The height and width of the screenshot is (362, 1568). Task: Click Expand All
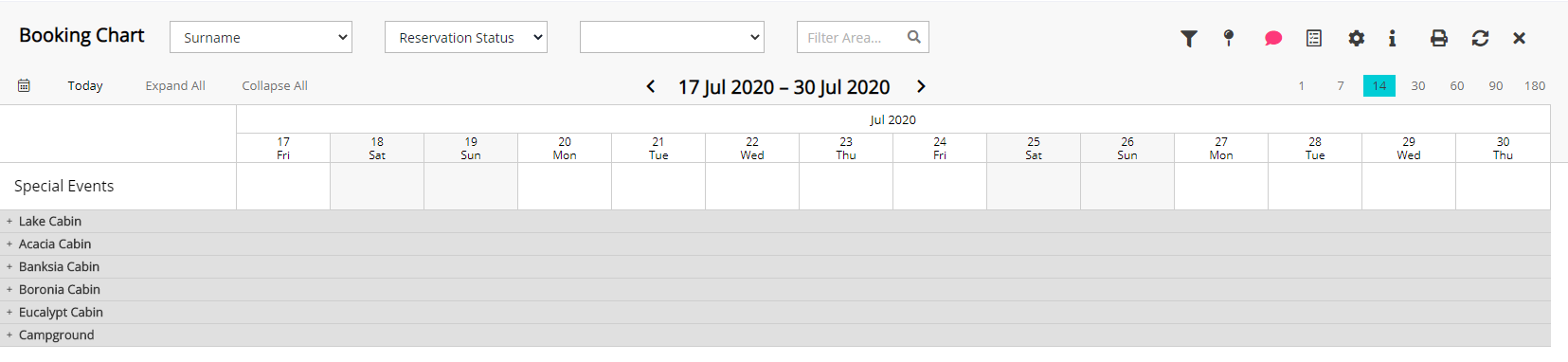(x=175, y=85)
